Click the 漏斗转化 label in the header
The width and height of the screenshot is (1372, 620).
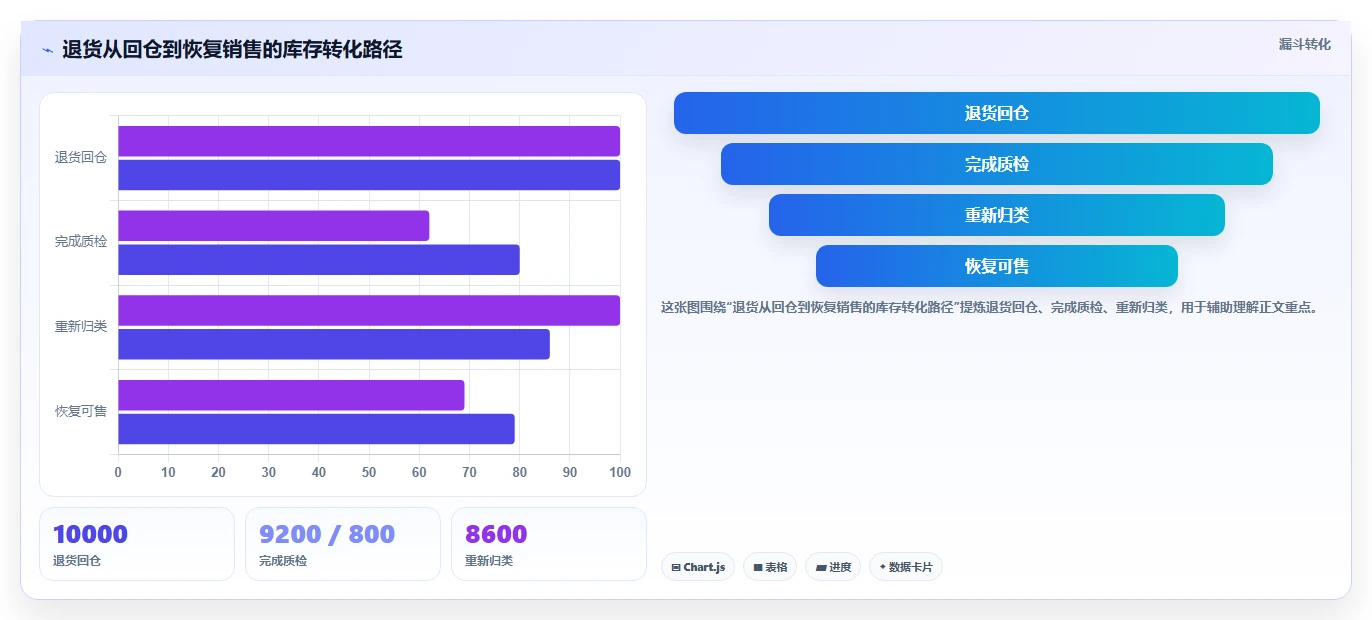[1304, 44]
